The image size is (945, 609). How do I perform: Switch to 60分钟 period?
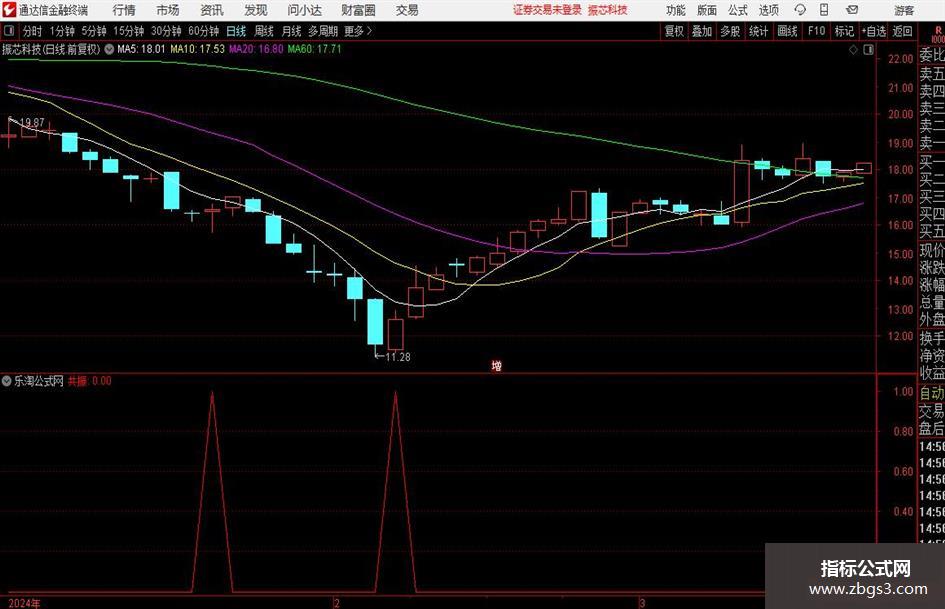(x=204, y=31)
